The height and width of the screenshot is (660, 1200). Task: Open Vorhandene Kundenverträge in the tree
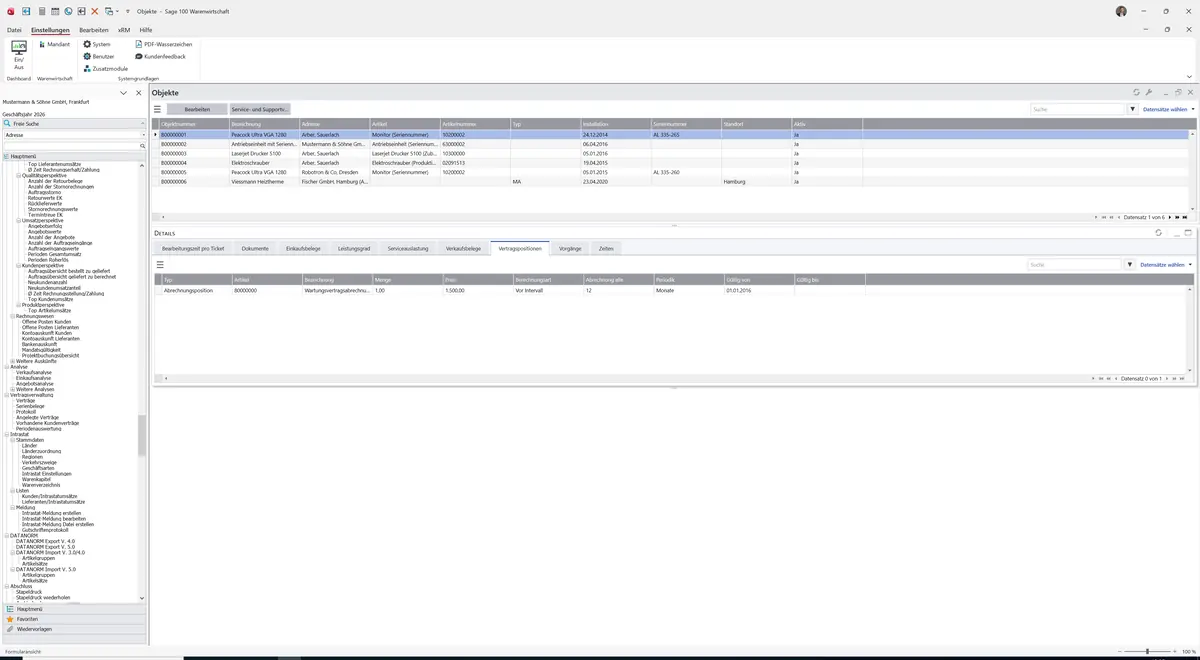pyautogui.click(x=47, y=423)
